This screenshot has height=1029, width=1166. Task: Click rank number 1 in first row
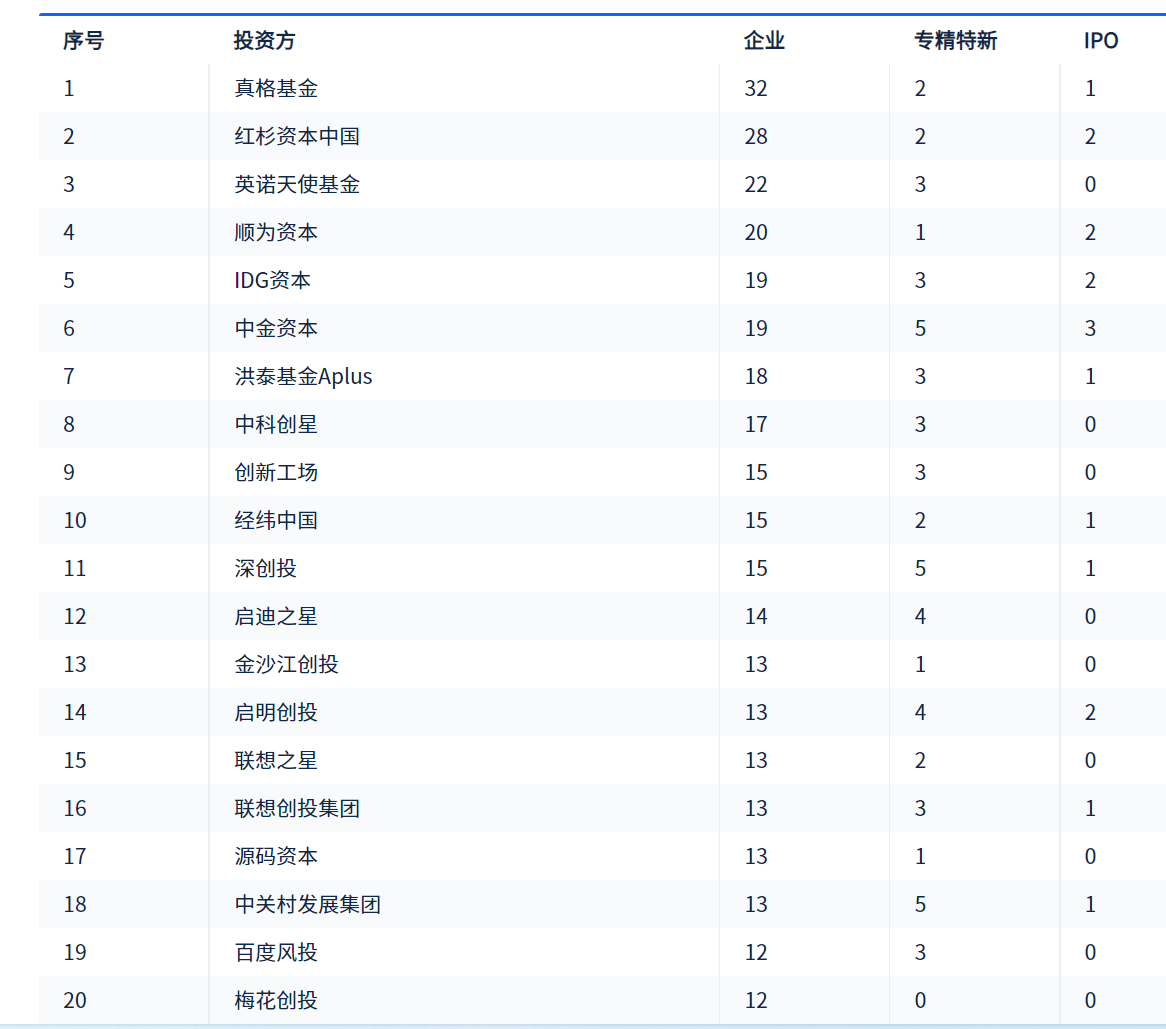tap(69, 88)
